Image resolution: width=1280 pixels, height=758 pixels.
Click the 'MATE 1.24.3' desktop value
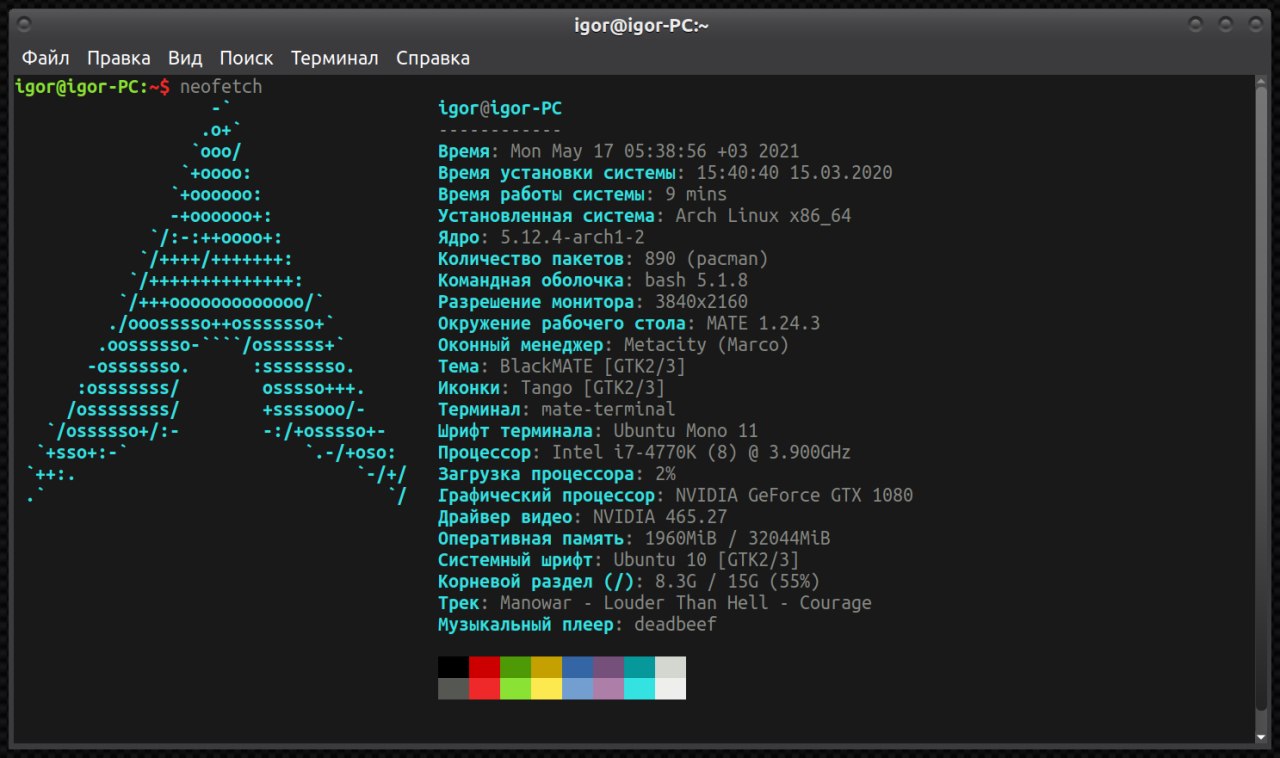(x=764, y=323)
